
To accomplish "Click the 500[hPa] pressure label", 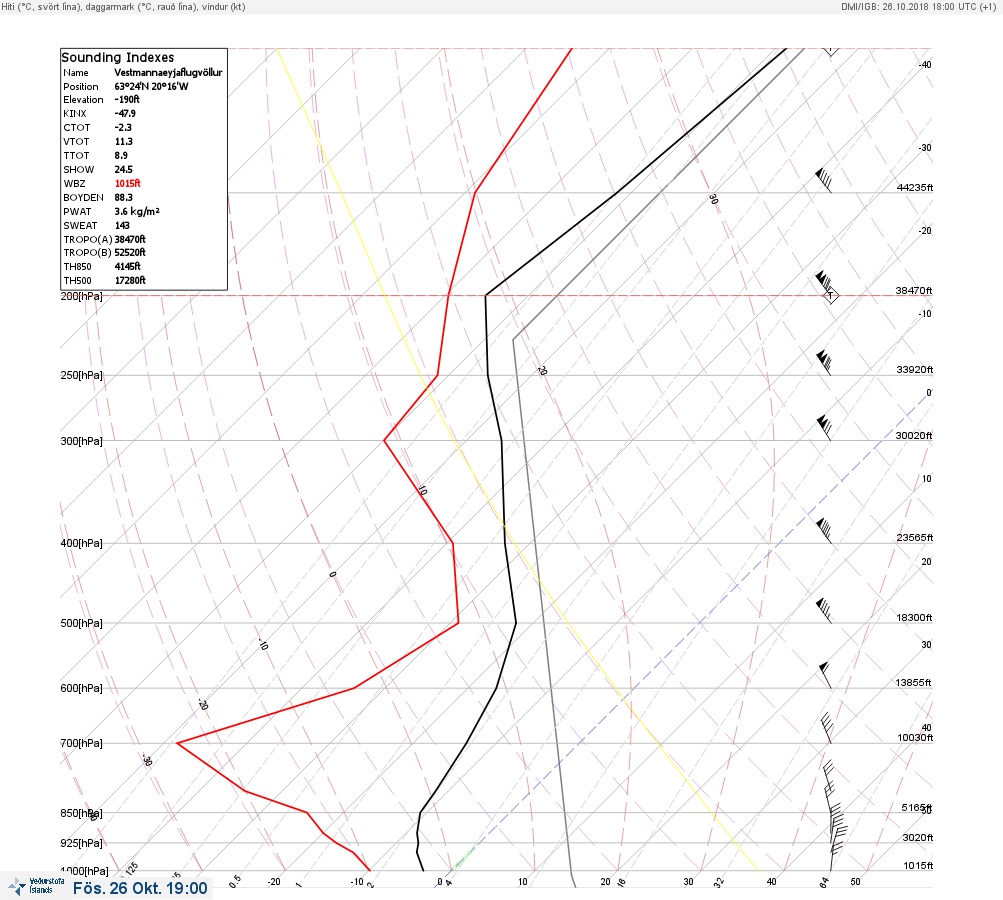I will point(81,623).
